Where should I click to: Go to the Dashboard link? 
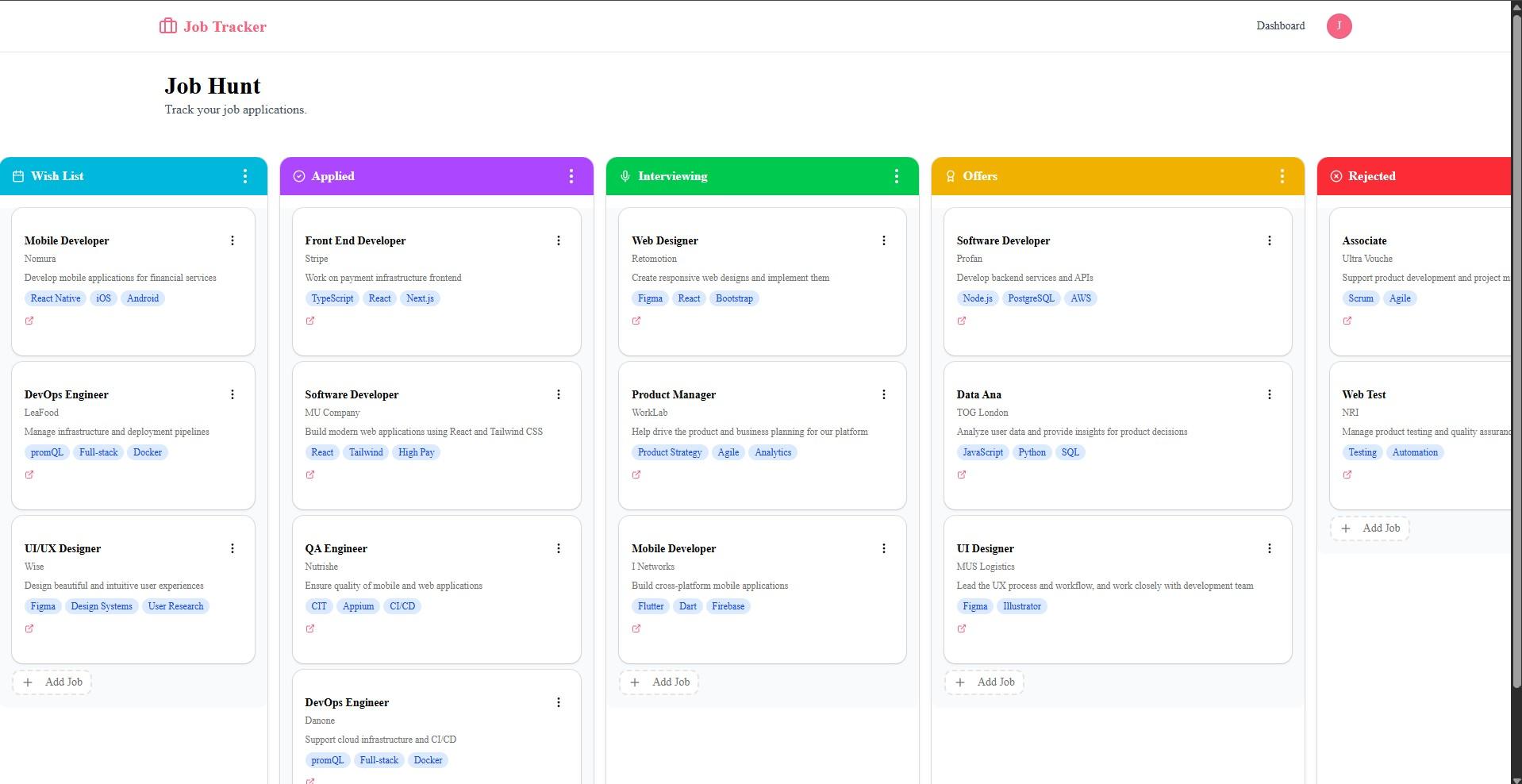(1280, 26)
